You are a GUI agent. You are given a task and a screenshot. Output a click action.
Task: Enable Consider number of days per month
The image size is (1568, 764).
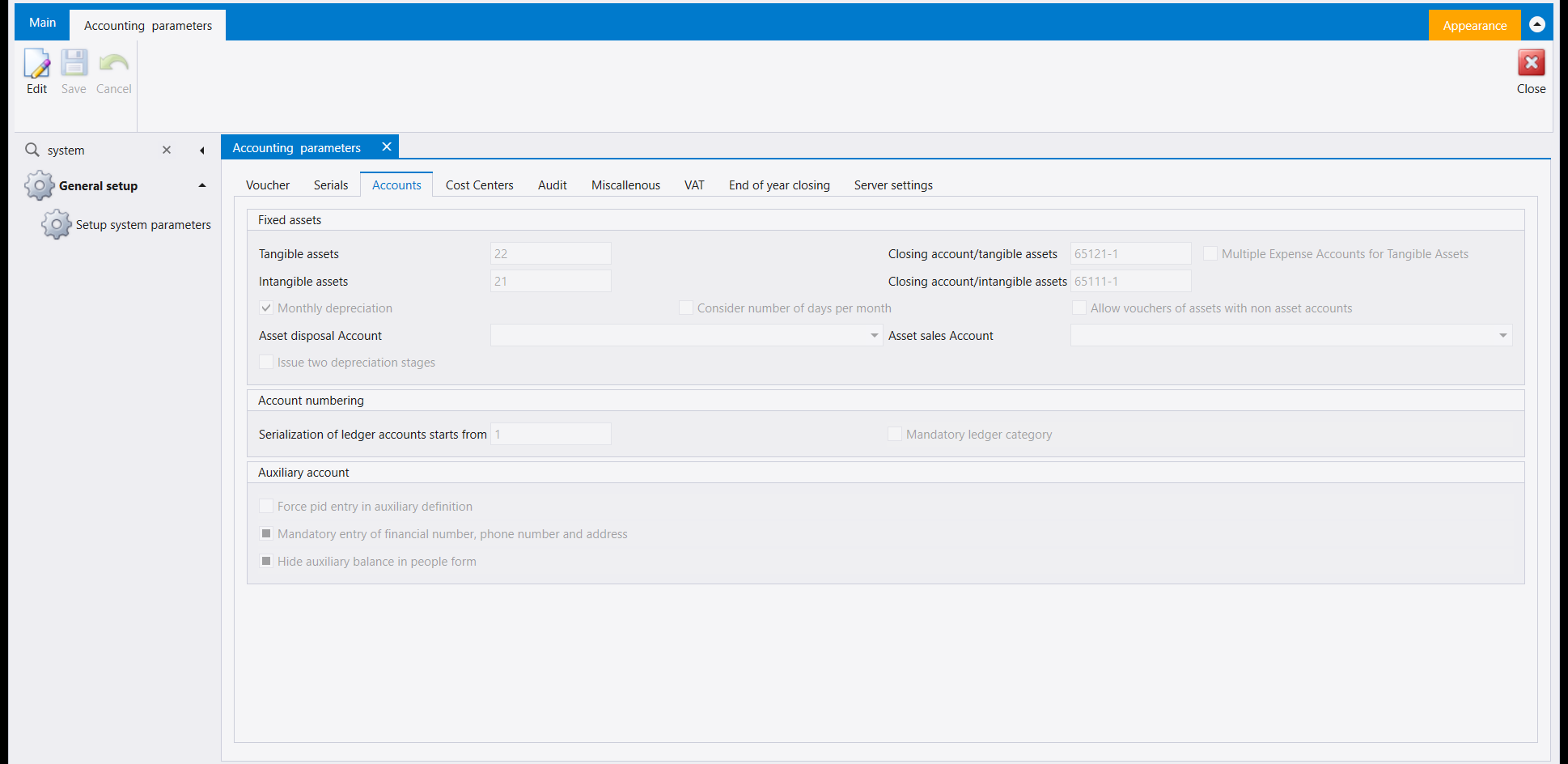(x=686, y=308)
